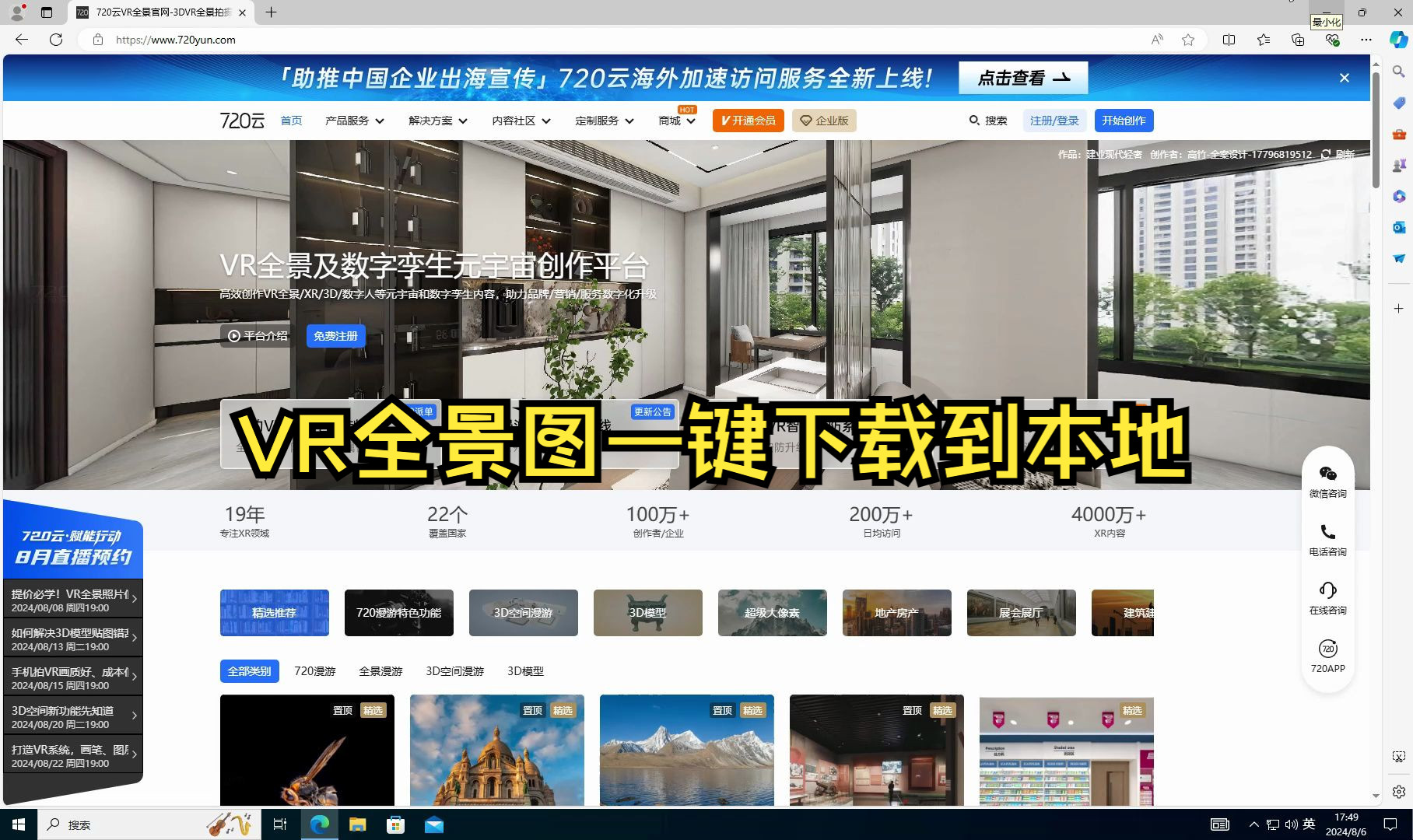Screen dimensions: 1413x840
Task: Open Copilot icon in Edge sidebar
Action: (1398, 40)
